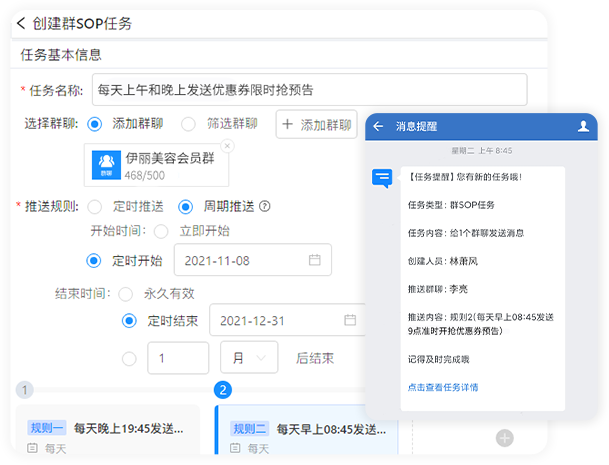This screenshot has height=465, width=609.
Task: Open calendar icon in 2021-11-08 date field
Action: [x=314, y=260]
